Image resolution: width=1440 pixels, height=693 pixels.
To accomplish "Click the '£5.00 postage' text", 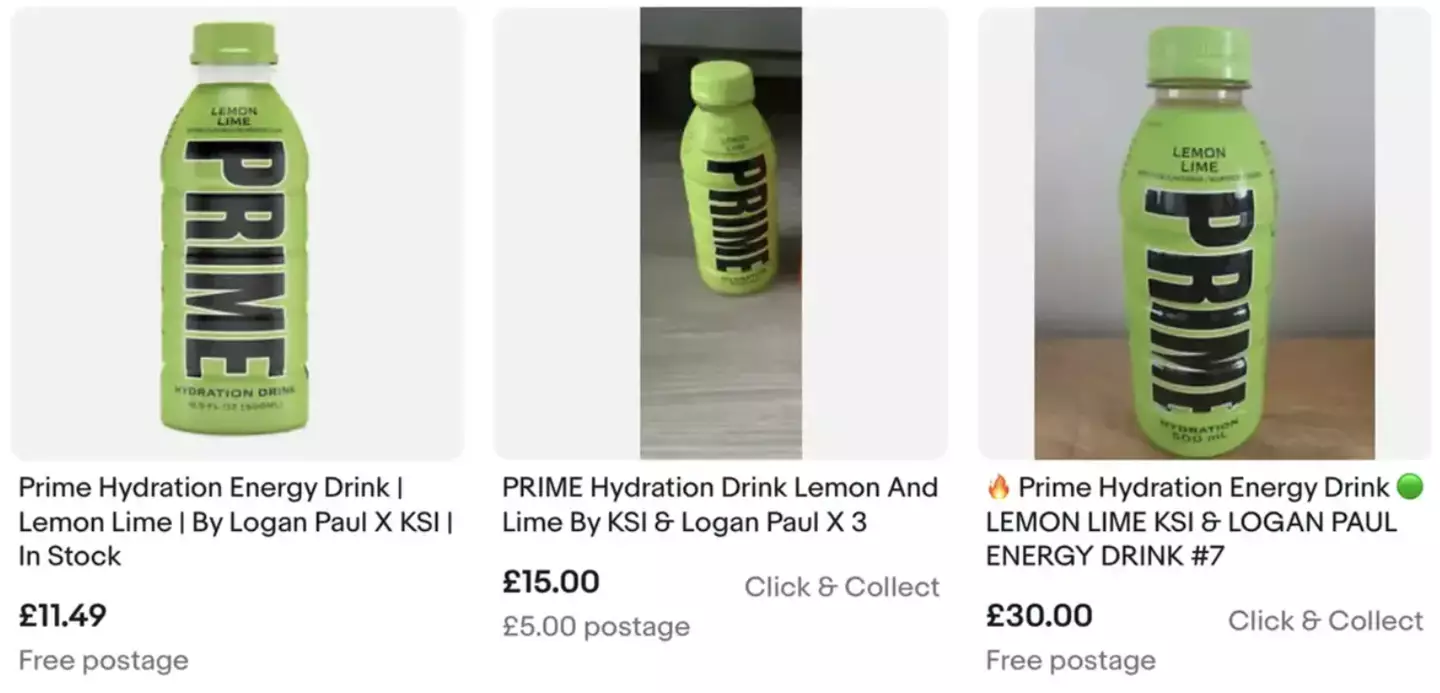I will 596,627.
